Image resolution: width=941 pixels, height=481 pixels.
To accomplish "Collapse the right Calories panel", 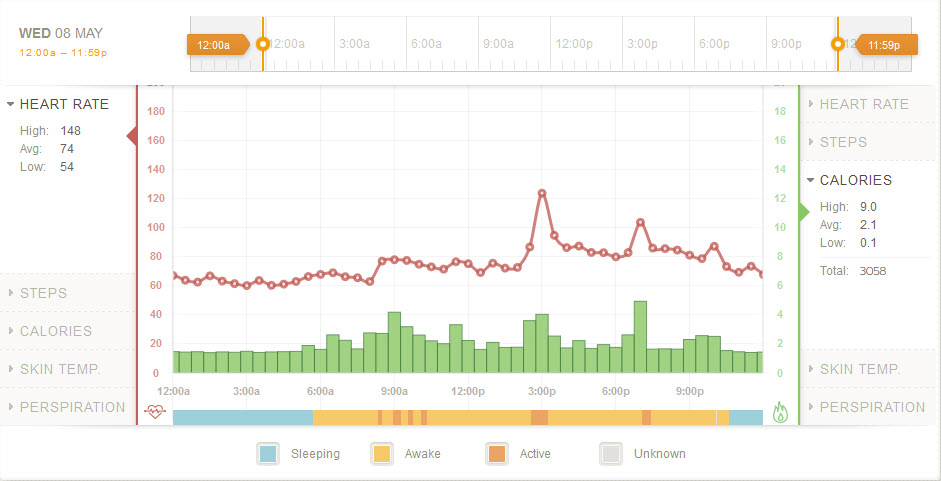I will (855, 180).
